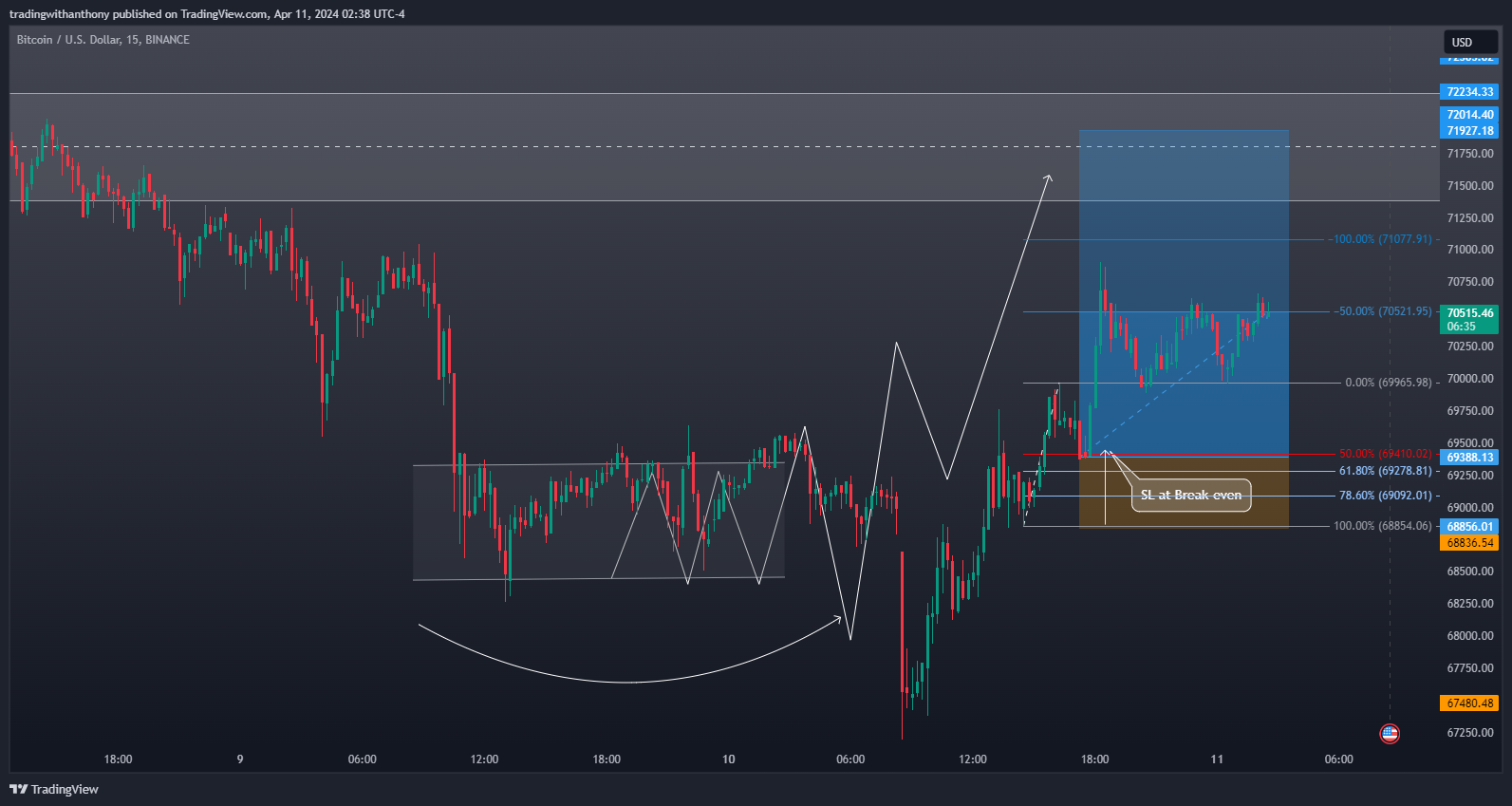Click the 78.60% (69092.01) Fibonacci label
Viewport: 1512px width, 806px height.
point(1385,496)
